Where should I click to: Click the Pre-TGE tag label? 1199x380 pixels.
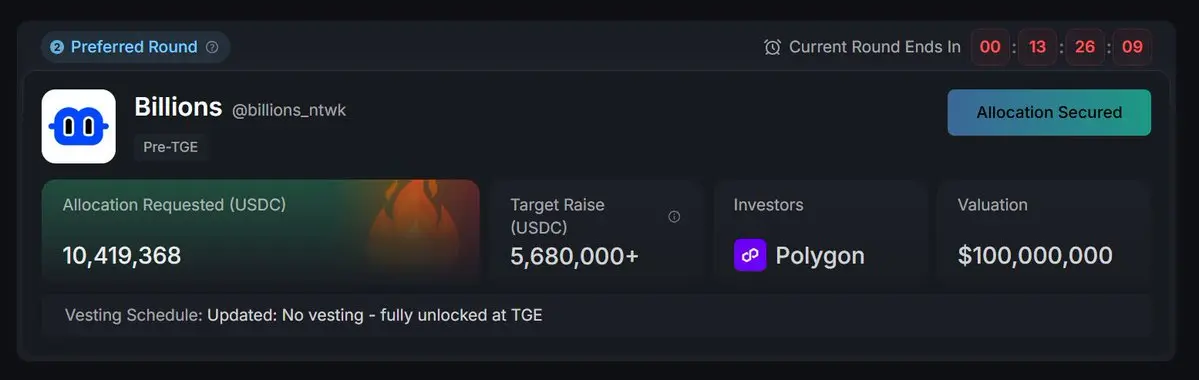(171, 147)
